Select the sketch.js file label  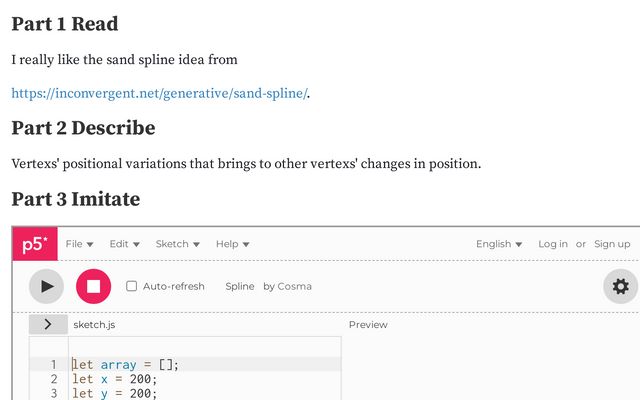tap(94, 325)
